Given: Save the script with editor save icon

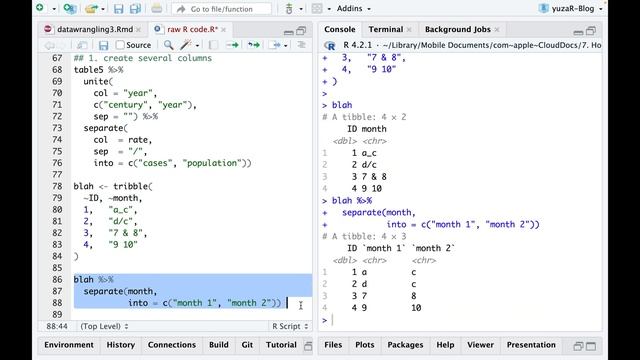Looking at the screenshot, I should (x=104, y=45).
